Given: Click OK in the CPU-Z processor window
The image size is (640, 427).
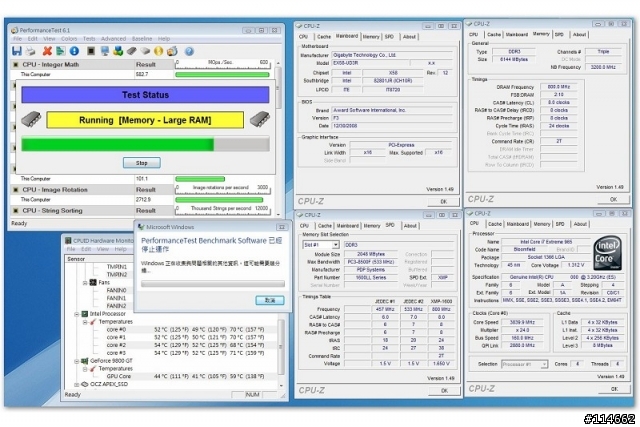Looking at the screenshot, I should tap(614, 389).
